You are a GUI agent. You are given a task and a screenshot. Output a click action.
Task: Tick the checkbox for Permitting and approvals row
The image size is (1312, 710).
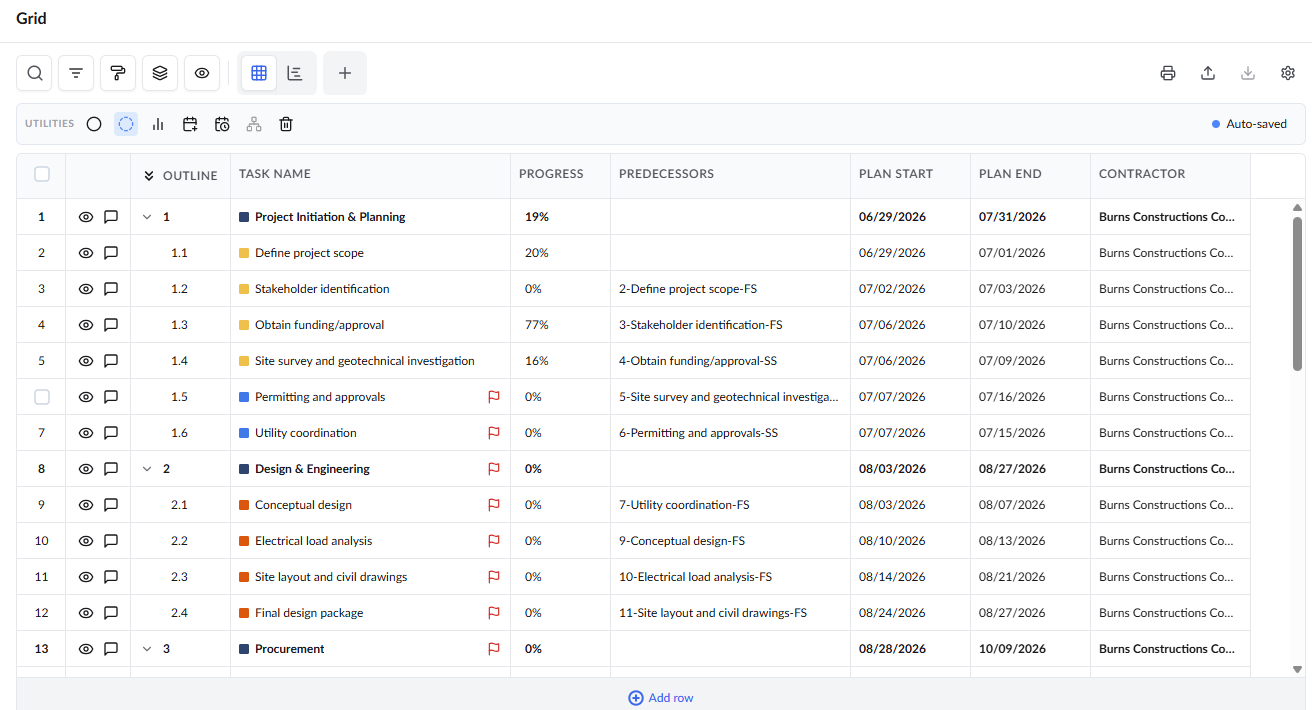42,397
